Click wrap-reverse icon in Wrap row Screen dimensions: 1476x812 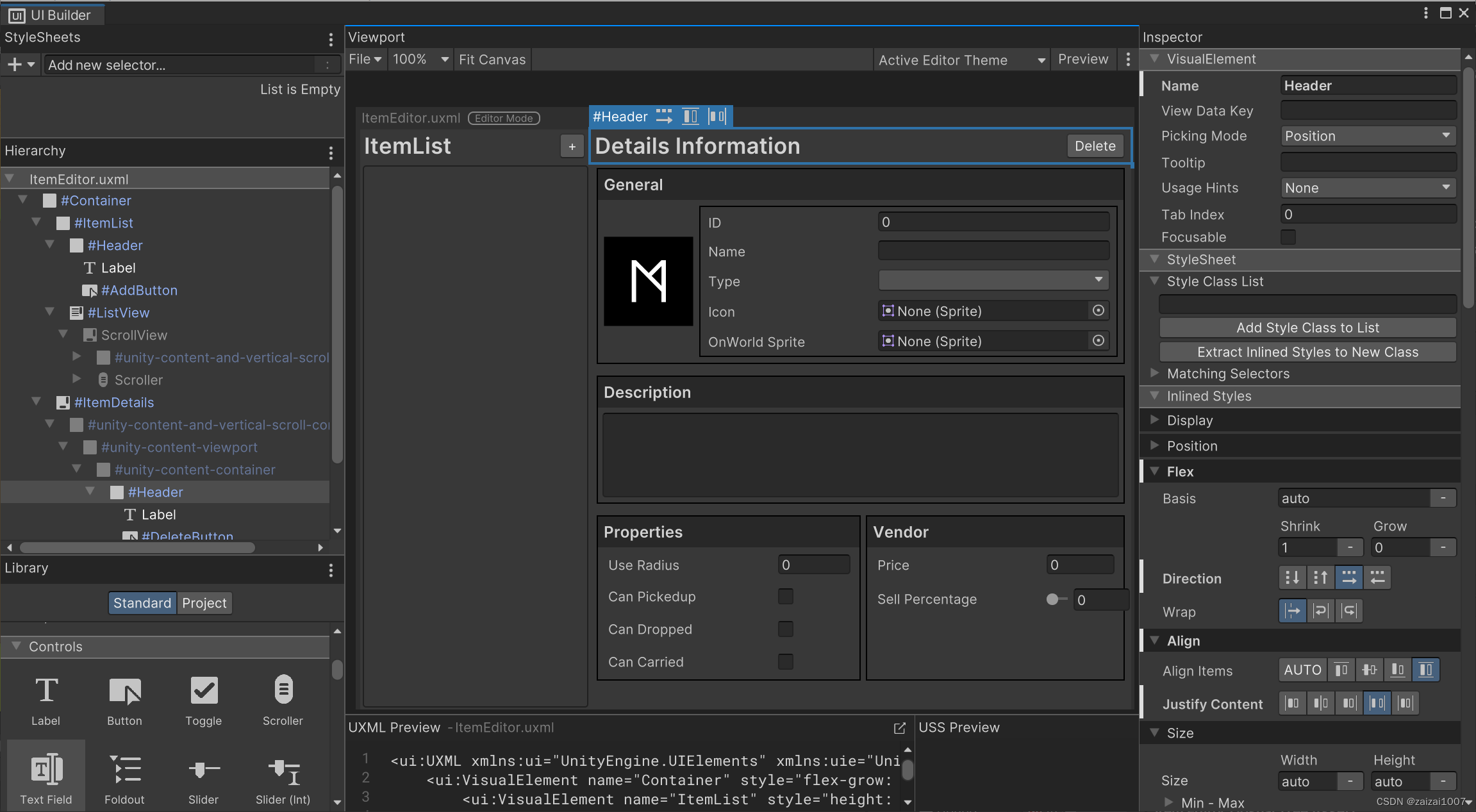coord(1349,611)
